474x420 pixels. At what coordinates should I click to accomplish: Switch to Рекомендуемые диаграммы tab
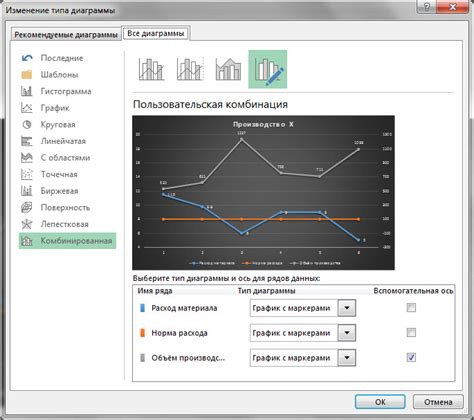66,35
